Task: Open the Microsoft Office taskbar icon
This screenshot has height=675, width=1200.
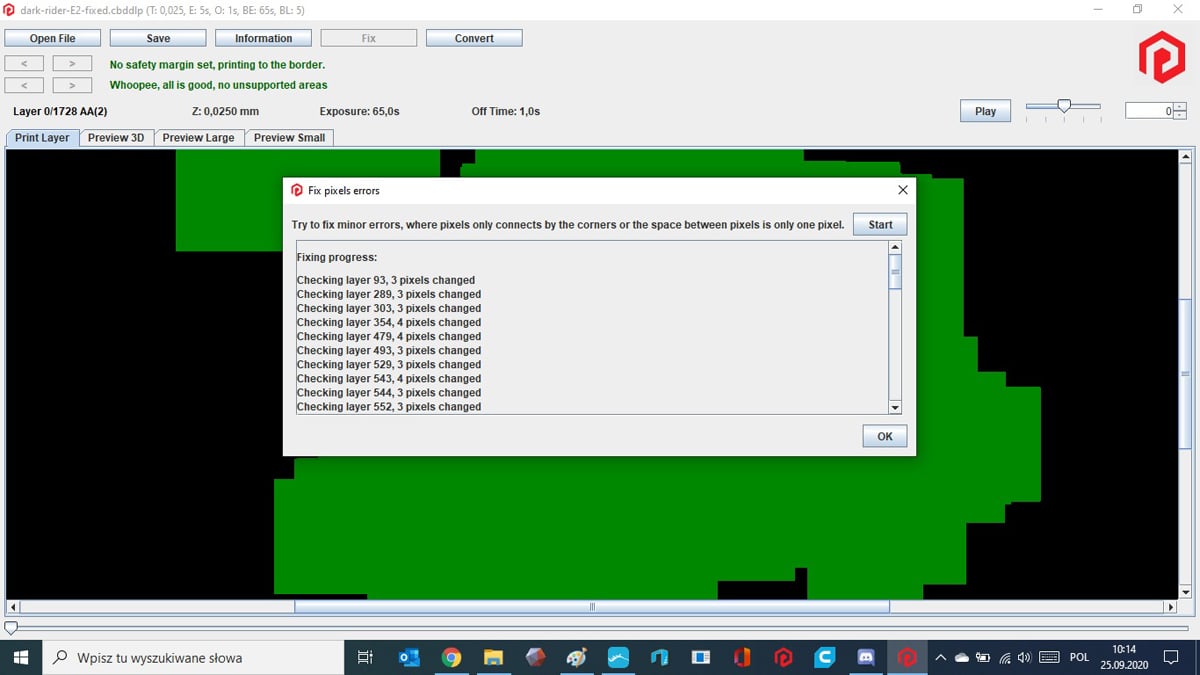Action: 742,657
